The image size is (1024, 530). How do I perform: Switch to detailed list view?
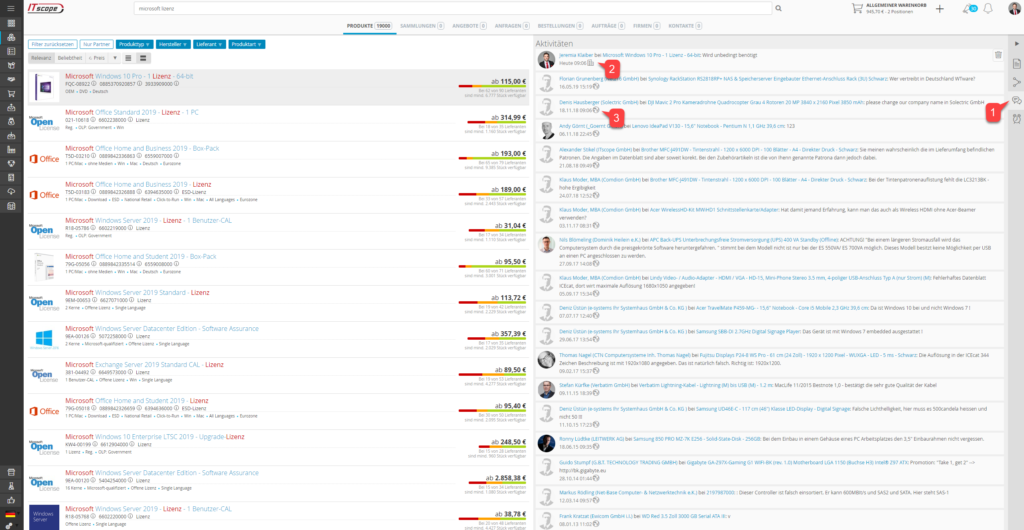[x=142, y=58]
